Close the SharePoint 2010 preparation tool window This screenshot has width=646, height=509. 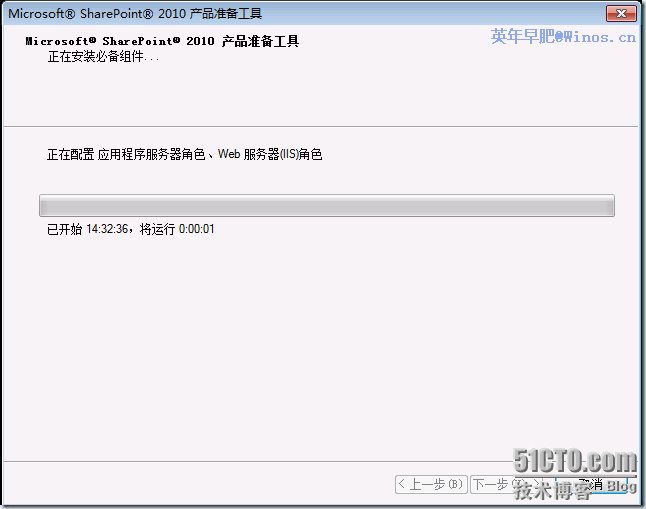click(x=621, y=14)
